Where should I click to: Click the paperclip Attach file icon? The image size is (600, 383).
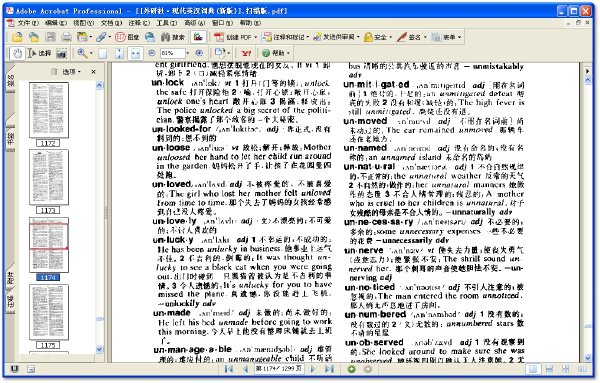pyautogui.click(x=103, y=37)
